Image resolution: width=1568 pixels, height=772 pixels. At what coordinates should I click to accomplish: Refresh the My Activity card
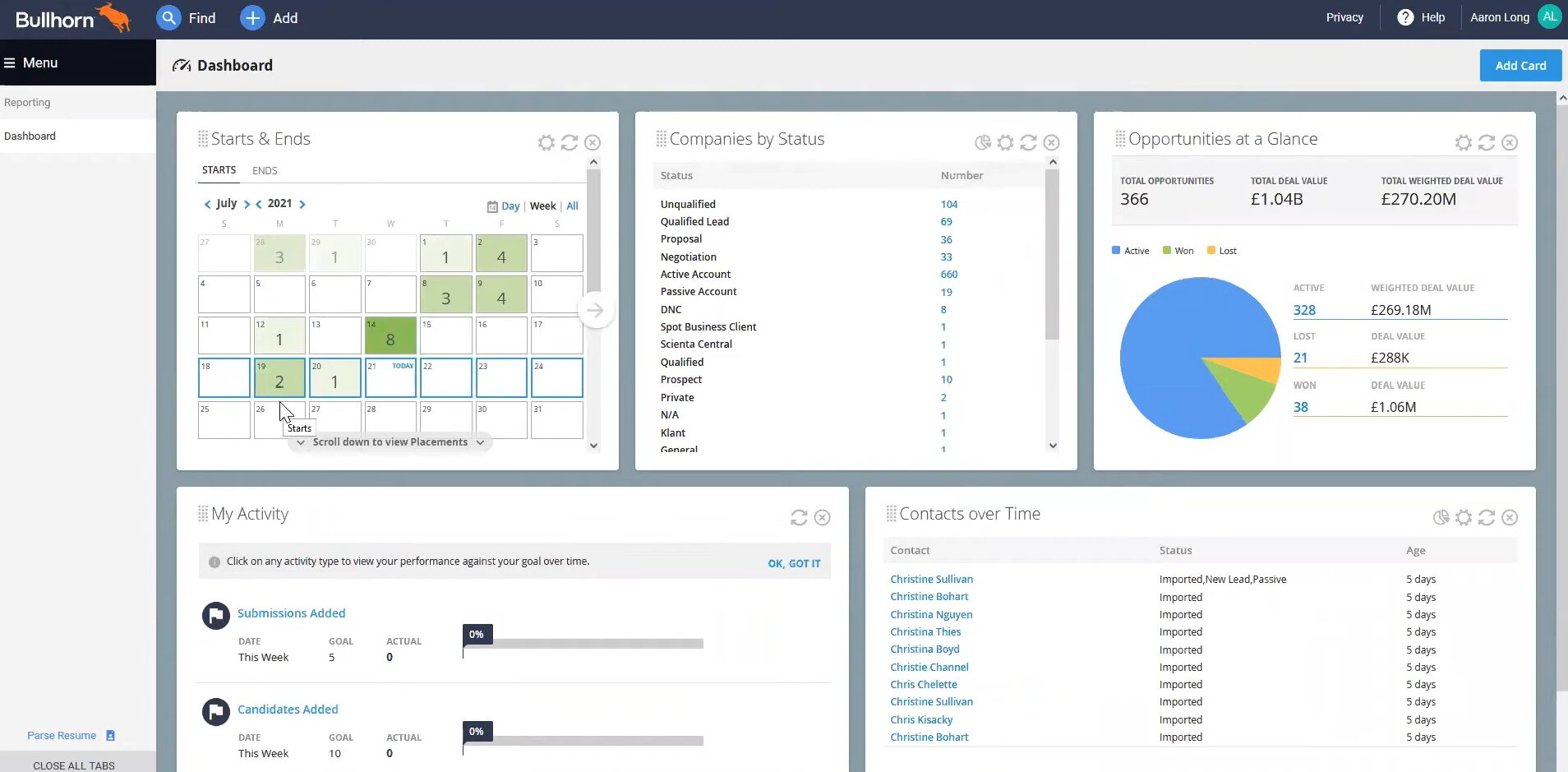click(799, 518)
